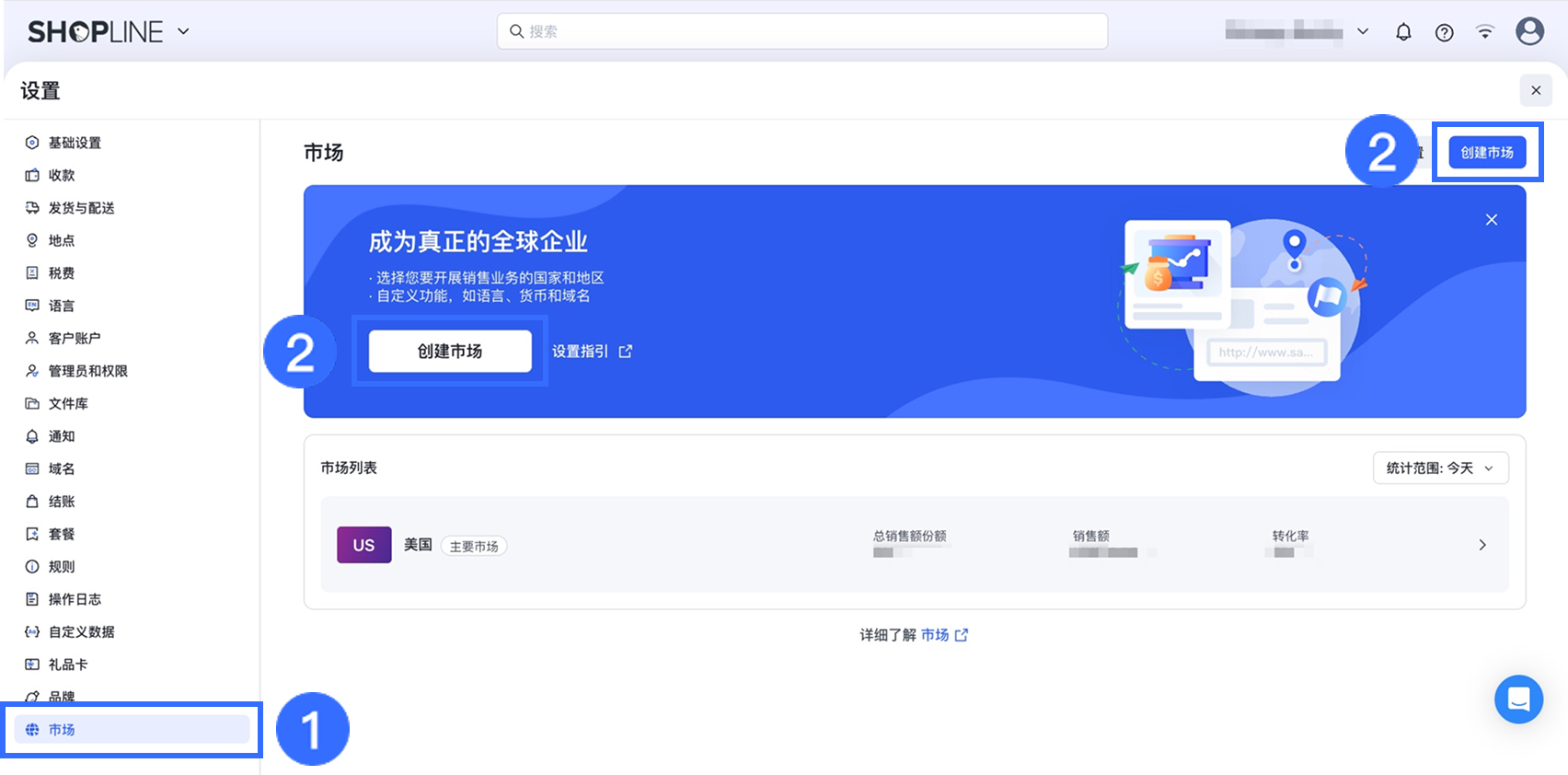Image resolution: width=1568 pixels, height=775 pixels.
Task: Open 礼品卡 settings
Action: tap(133, 665)
